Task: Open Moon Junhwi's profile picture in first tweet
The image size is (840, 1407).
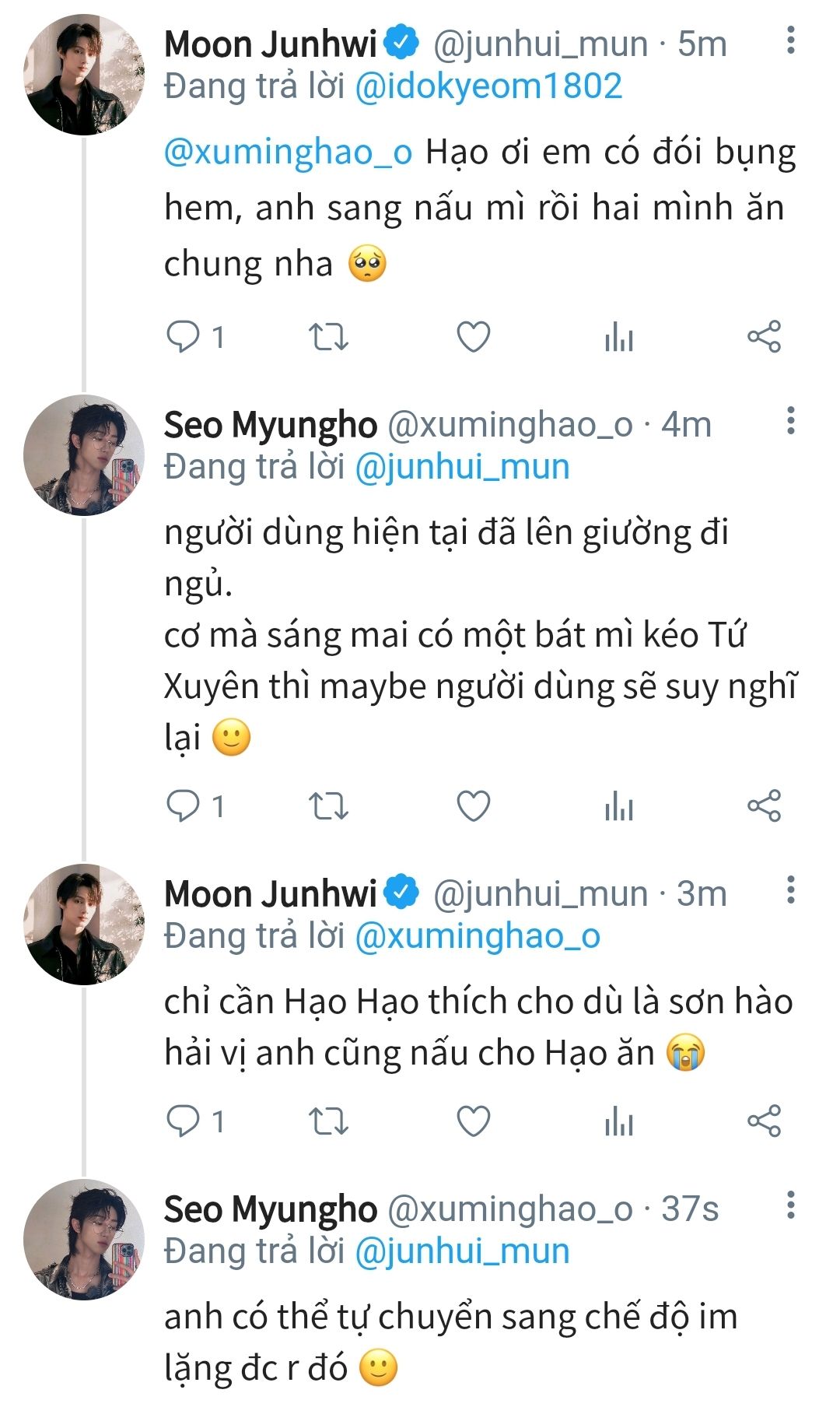Action: pyautogui.click(x=84, y=75)
